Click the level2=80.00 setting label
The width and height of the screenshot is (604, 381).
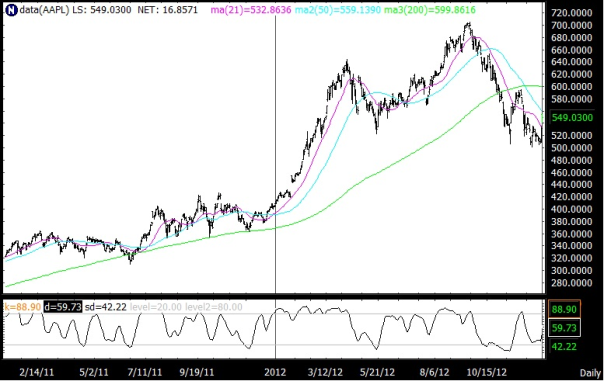[214, 307]
